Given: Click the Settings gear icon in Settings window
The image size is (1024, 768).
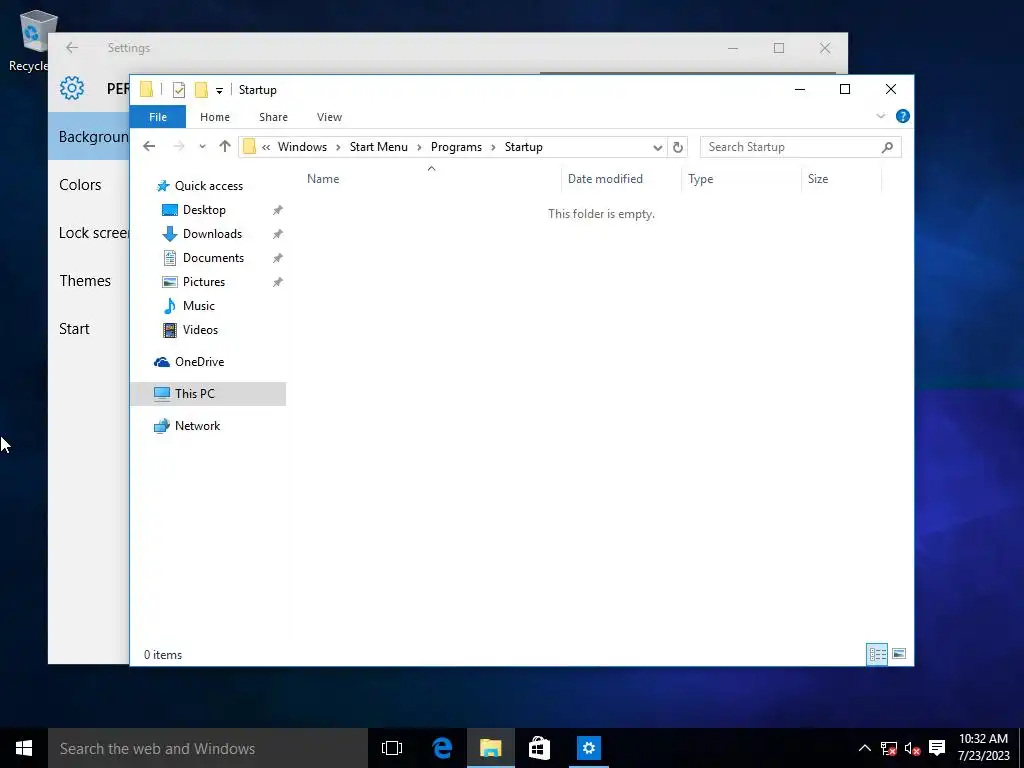Looking at the screenshot, I should tap(72, 88).
